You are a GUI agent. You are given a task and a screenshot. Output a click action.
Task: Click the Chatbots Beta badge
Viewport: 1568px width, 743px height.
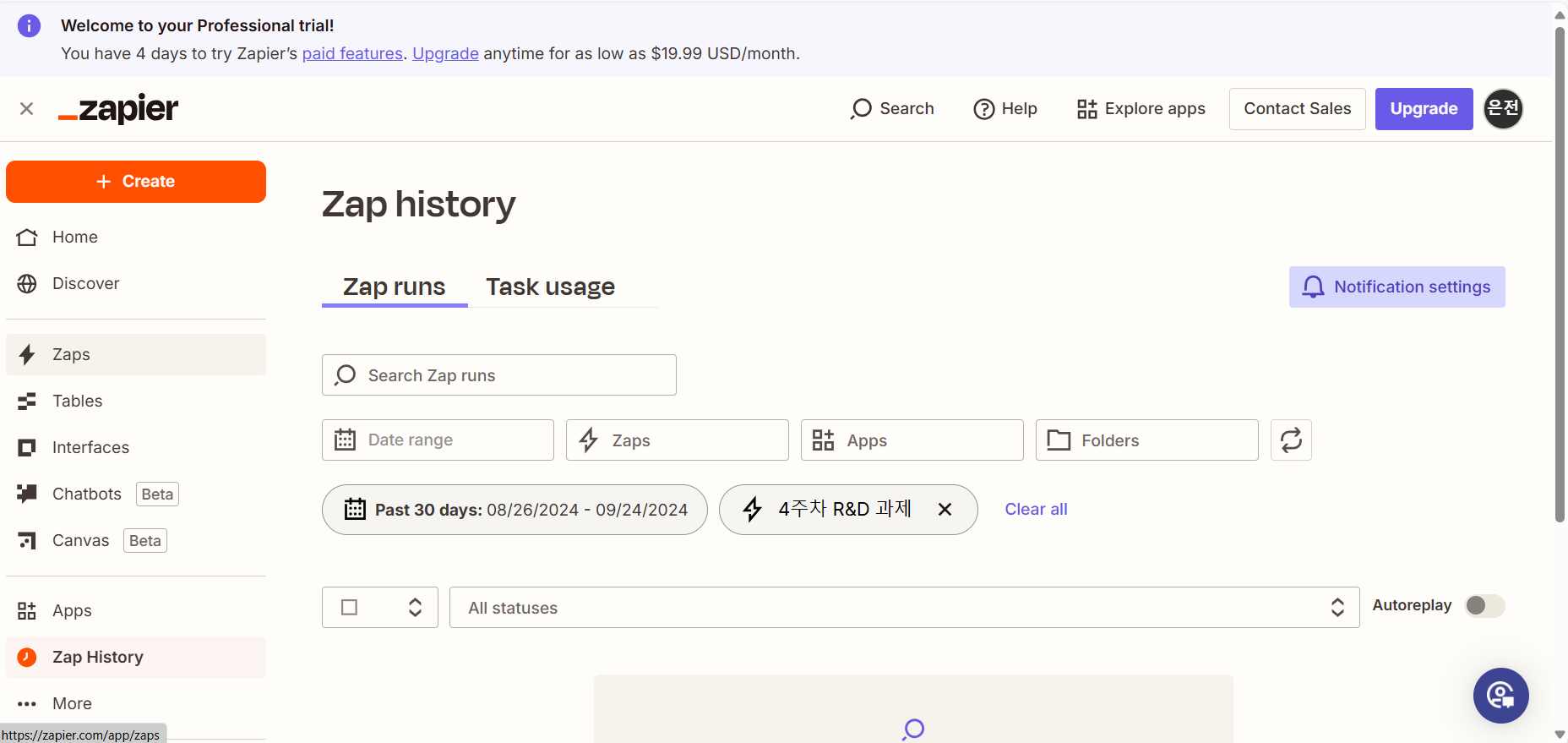pyautogui.click(x=157, y=494)
